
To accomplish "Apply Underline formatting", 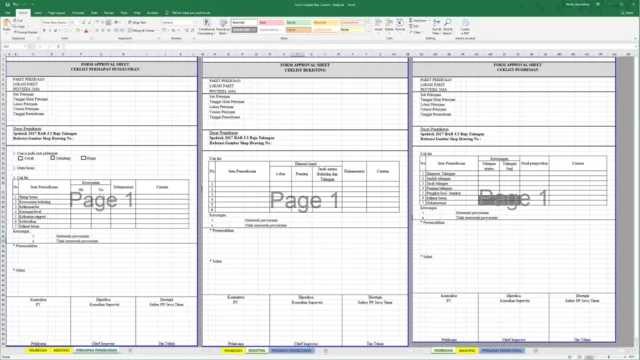I will coord(56,31).
